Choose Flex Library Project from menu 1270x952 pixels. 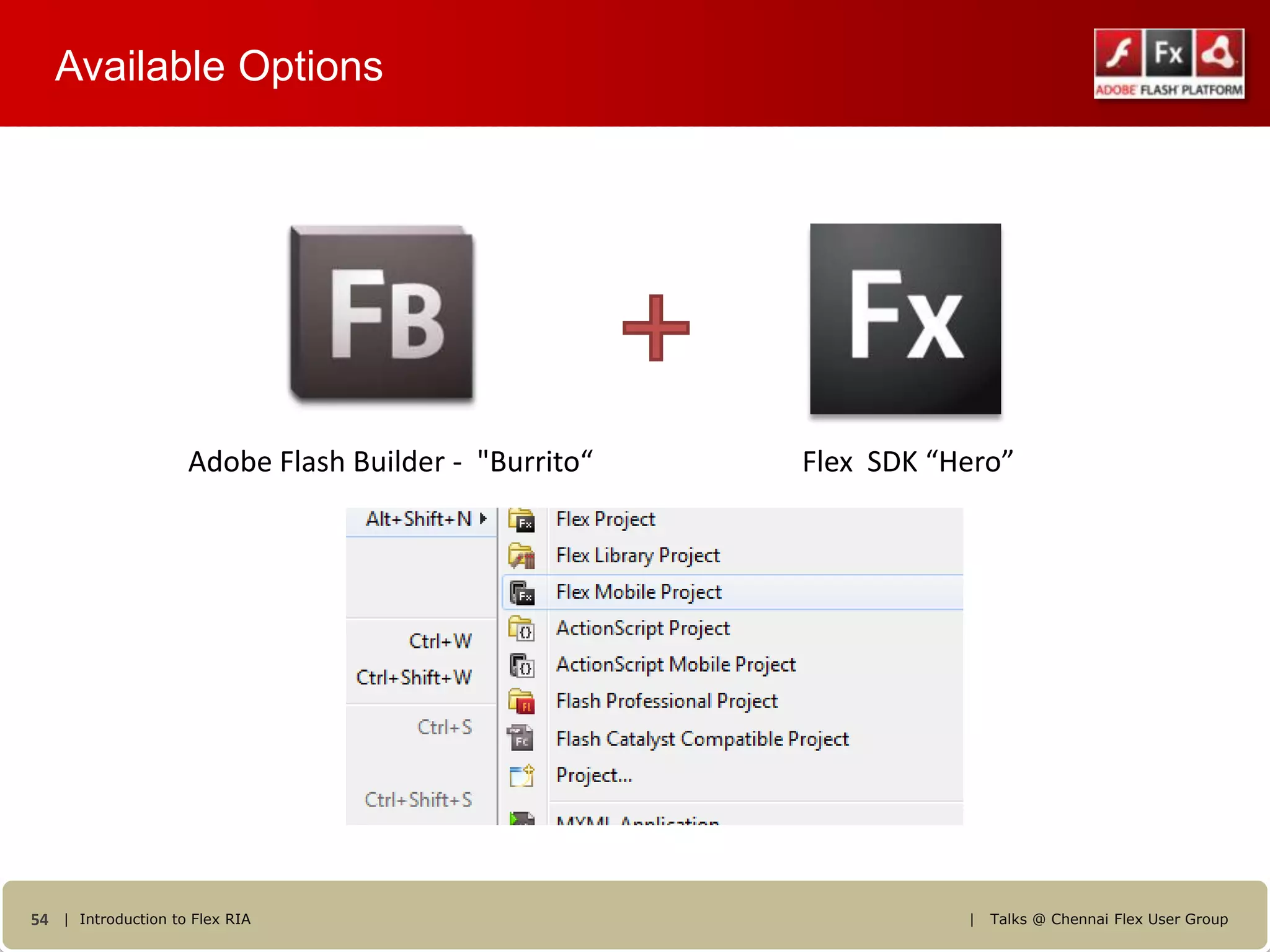tap(637, 555)
